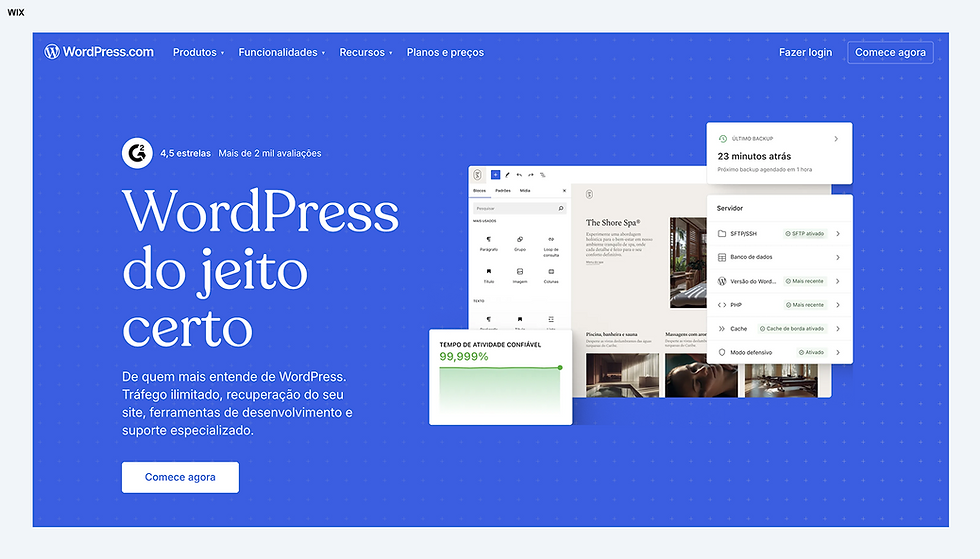Click Comece agora button in header
This screenshot has height=559, width=980.
890,53
